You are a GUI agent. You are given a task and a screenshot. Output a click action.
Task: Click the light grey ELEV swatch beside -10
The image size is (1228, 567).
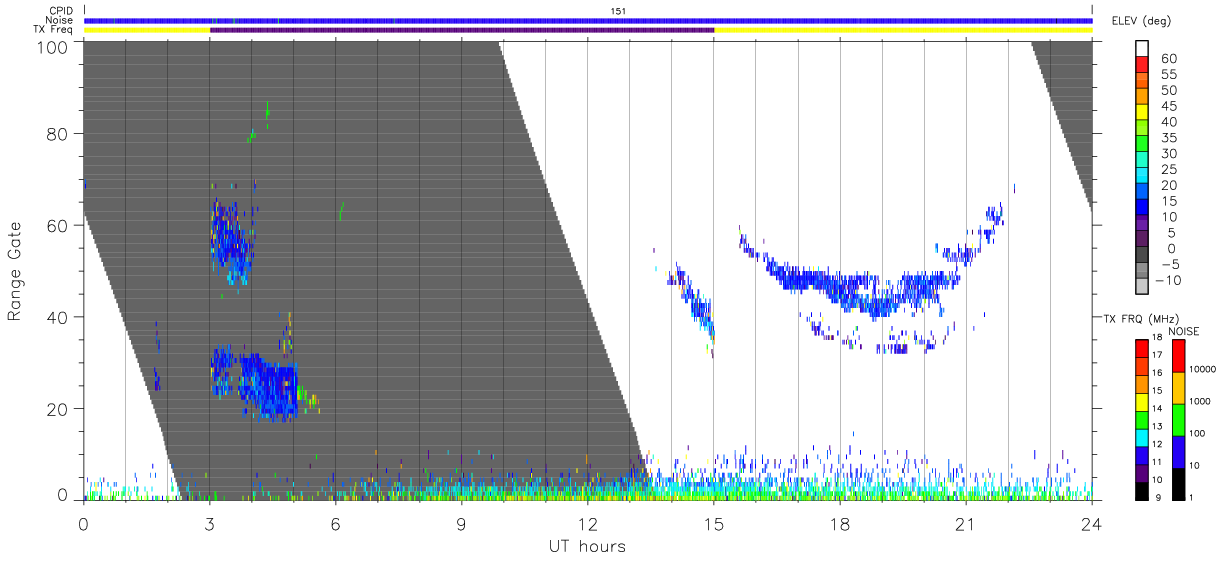click(1143, 287)
